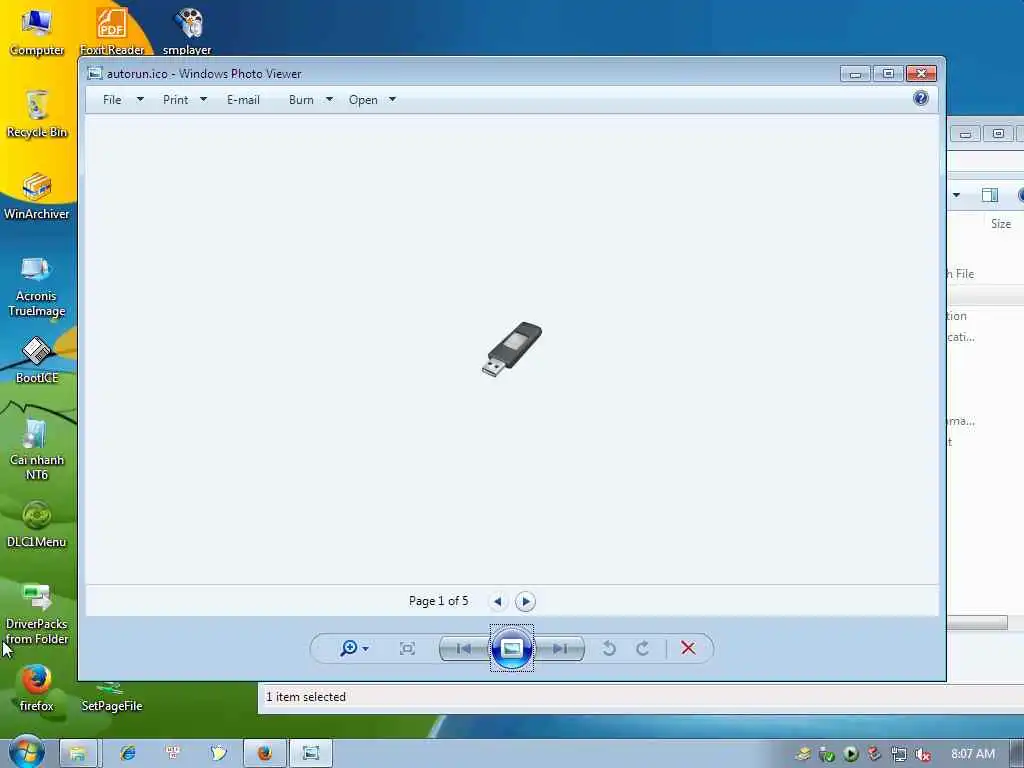This screenshot has height=768, width=1024.
Task: Go to next page of the icon
Action: tap(525, 601)
